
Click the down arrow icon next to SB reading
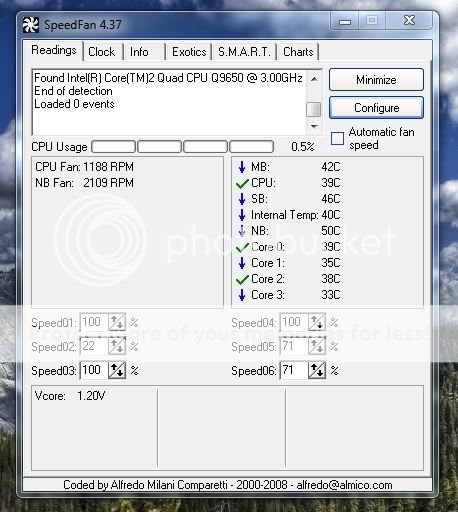click(x=242, y=199)
